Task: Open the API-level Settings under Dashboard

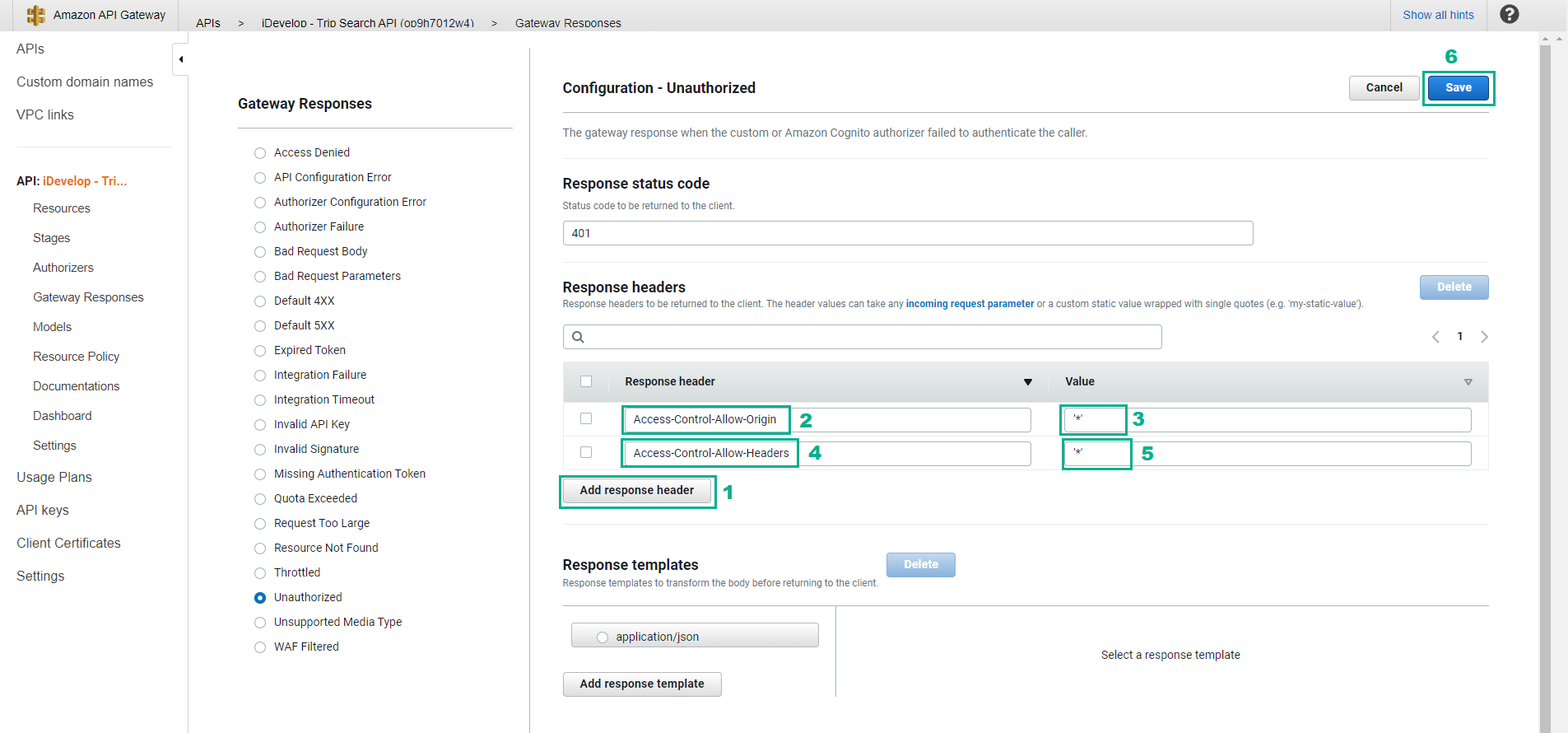Action: point(54,446)
